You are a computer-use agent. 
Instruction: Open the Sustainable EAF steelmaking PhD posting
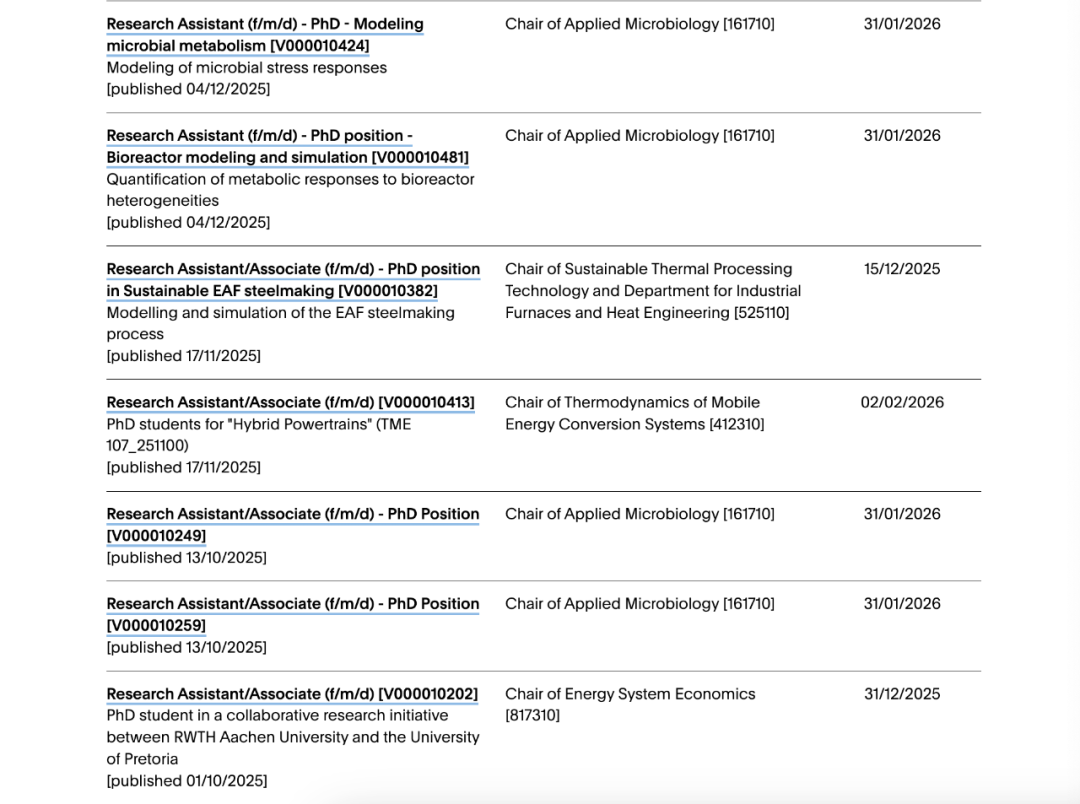(x=293, y=279)
